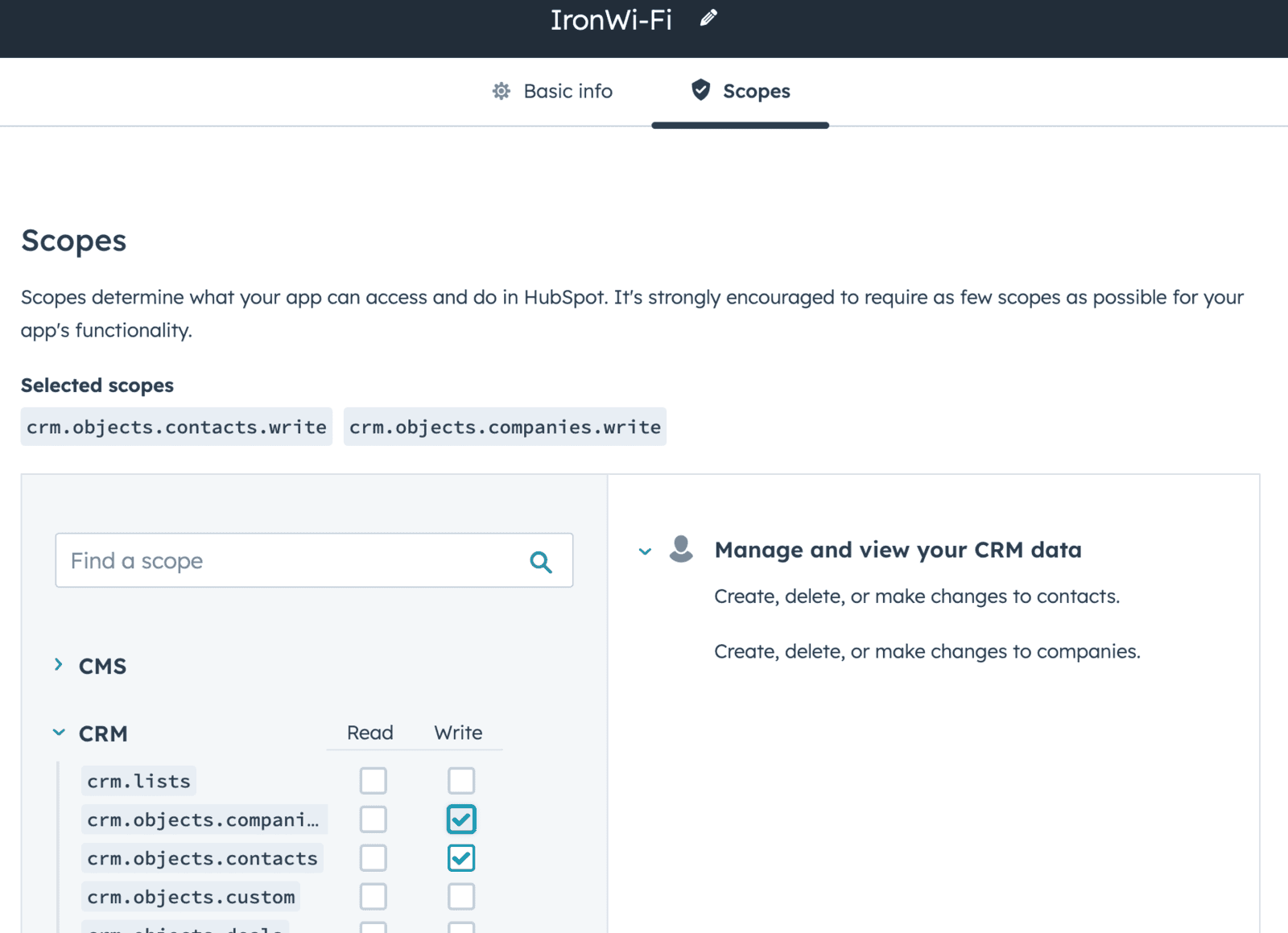Click the CRM data person icon

tap(681, 549)
